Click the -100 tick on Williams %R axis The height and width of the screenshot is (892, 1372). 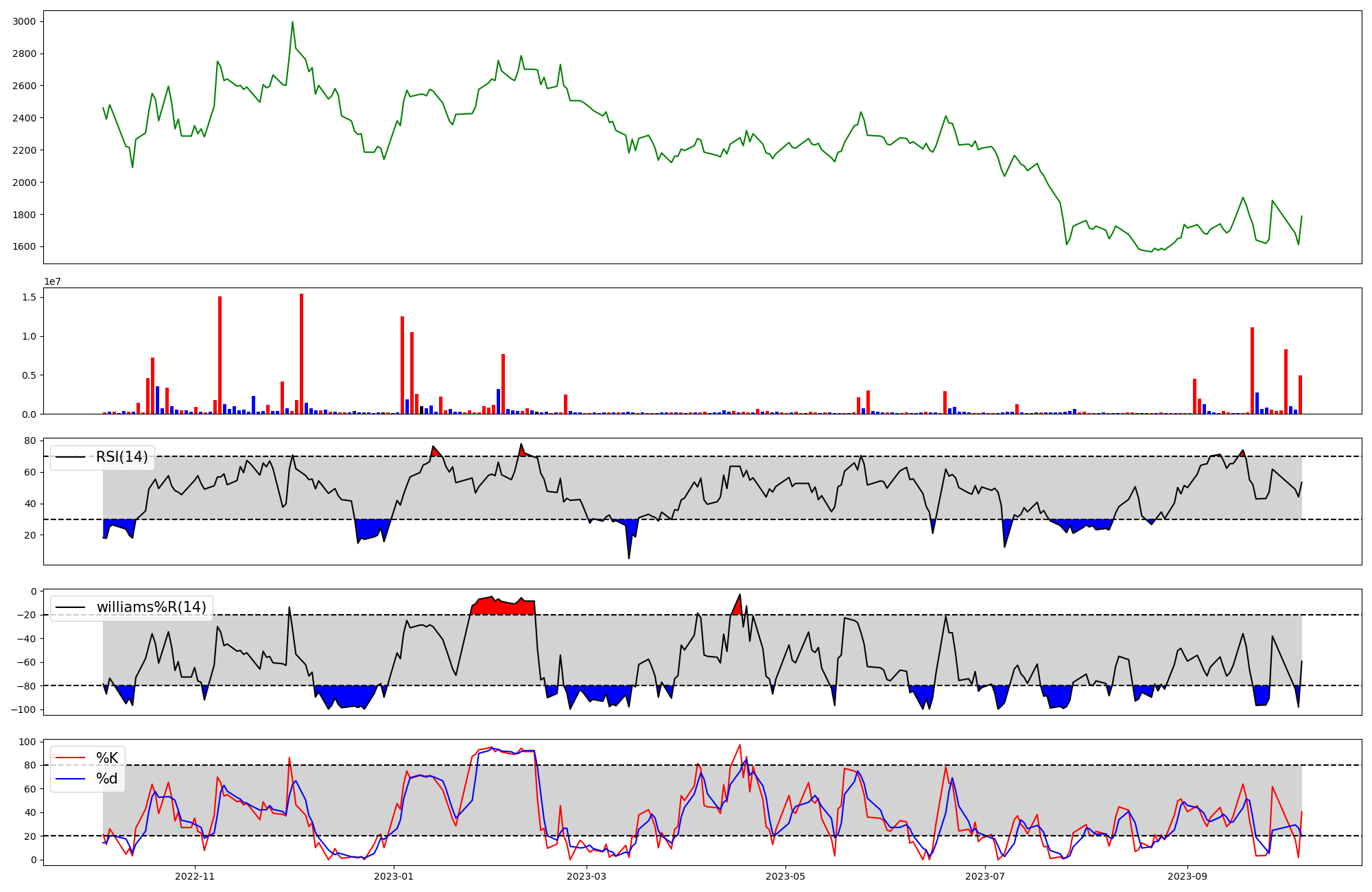[x=23, y=709]
